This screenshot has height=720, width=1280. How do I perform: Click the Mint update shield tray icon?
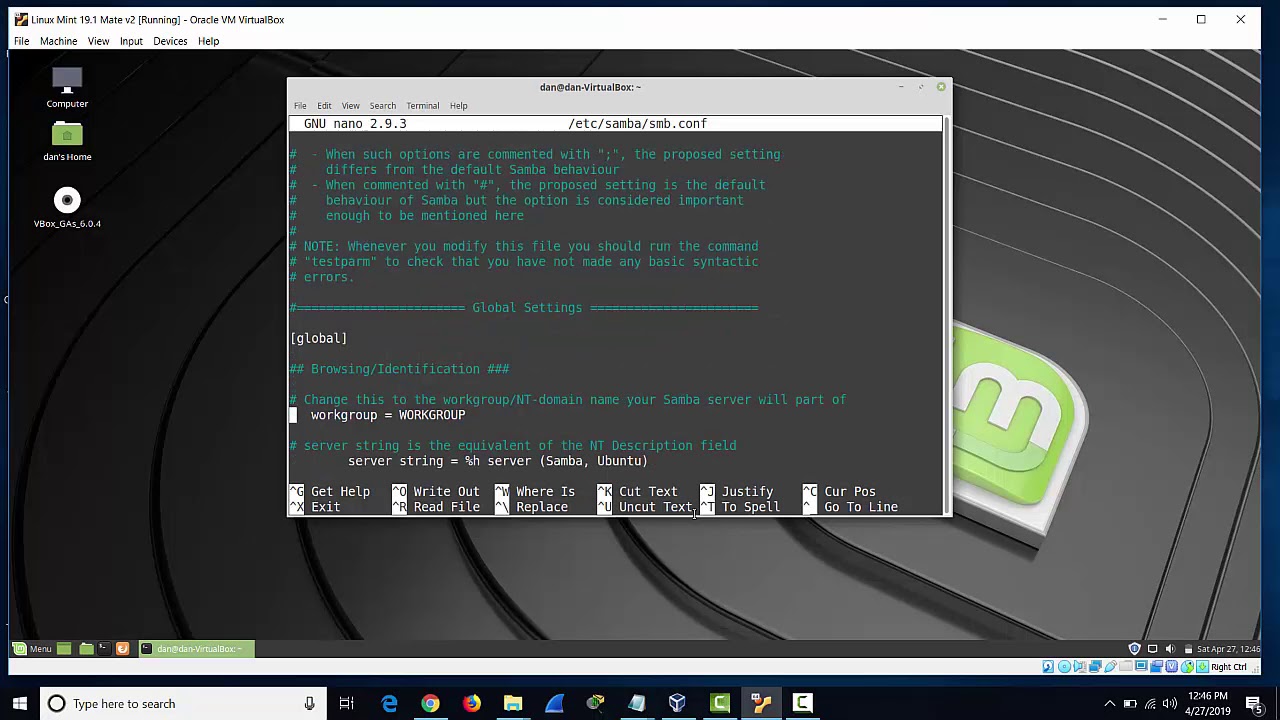pyautogui.click(x=1134, y=649)
